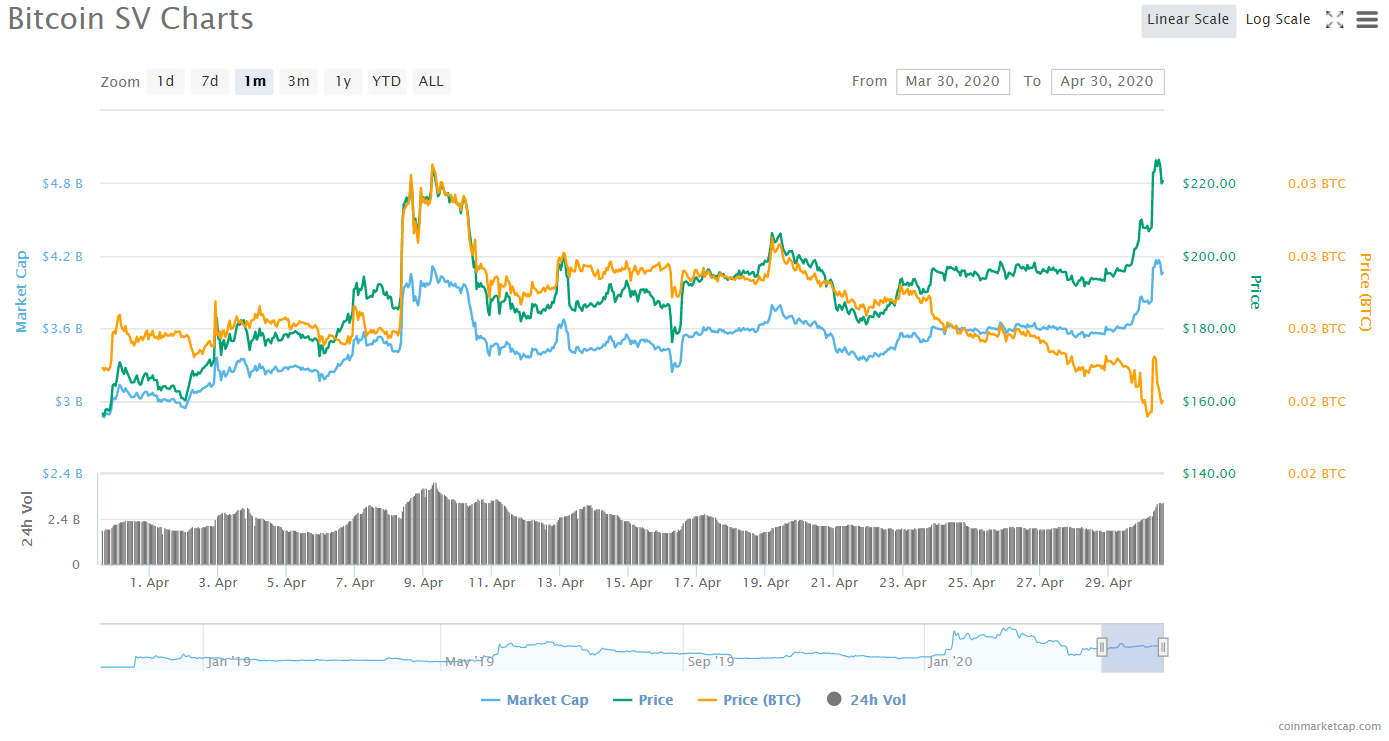Click the 19. Apr date label
This screenshot has width=1389, height=741.
[766, 583]
